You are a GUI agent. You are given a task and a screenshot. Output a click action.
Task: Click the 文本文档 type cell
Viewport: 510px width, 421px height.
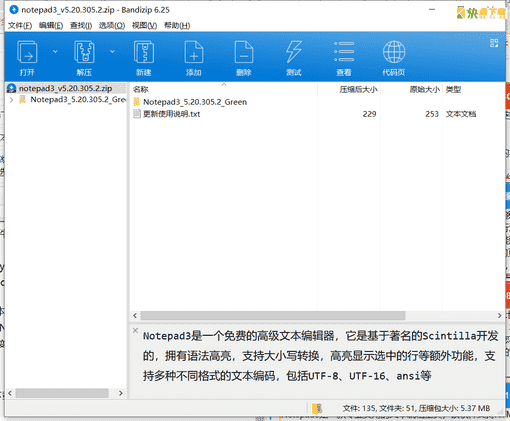pos(461,114)
